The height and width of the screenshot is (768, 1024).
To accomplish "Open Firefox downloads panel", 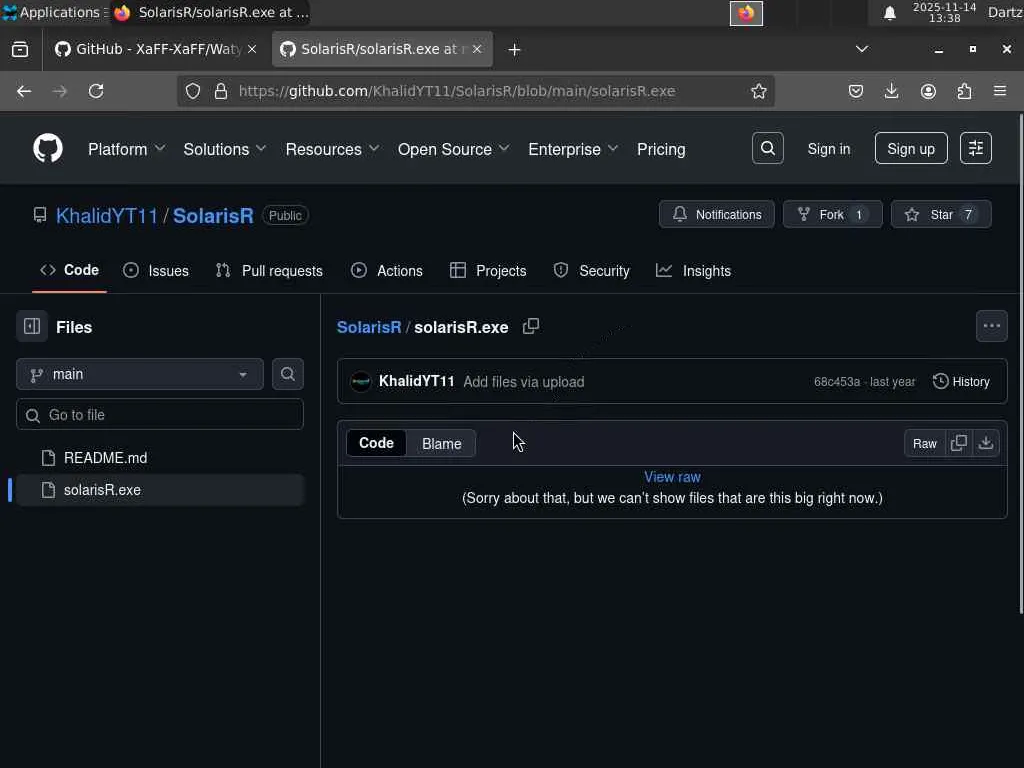I will (891, 91).
